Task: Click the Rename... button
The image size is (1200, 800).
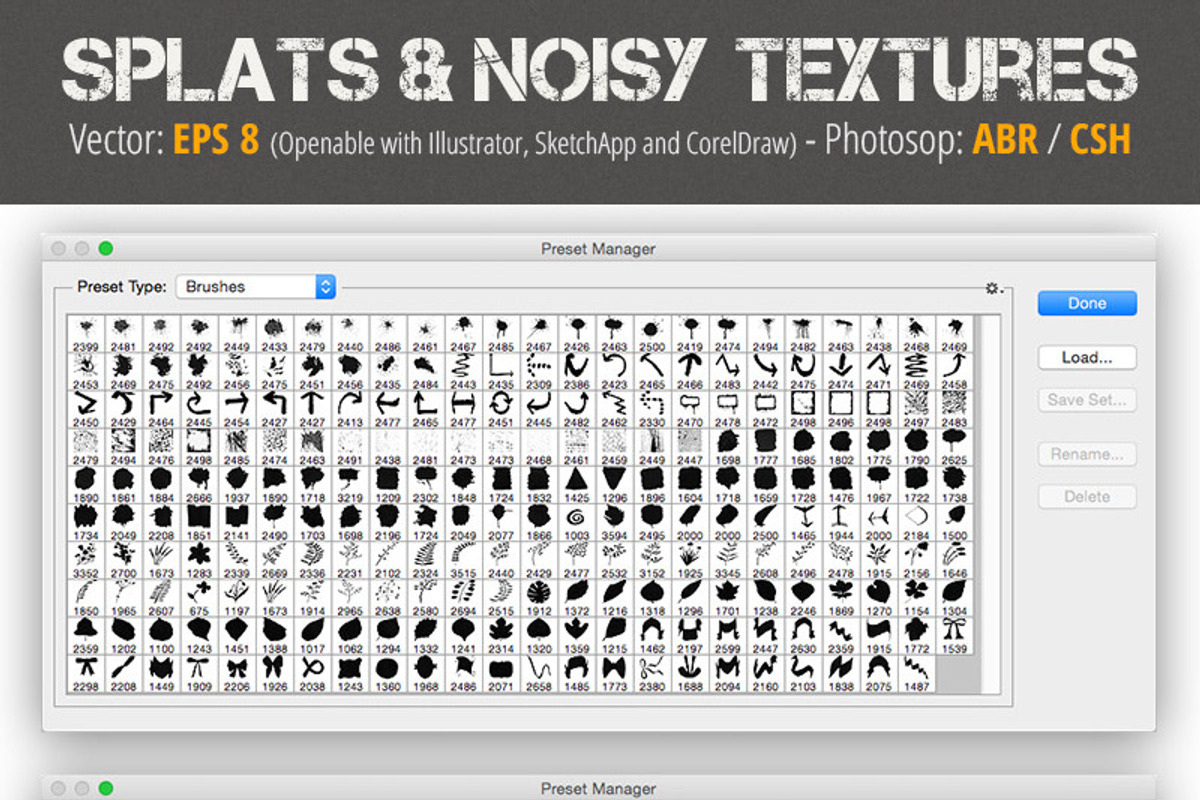Action: (1087, 454)
